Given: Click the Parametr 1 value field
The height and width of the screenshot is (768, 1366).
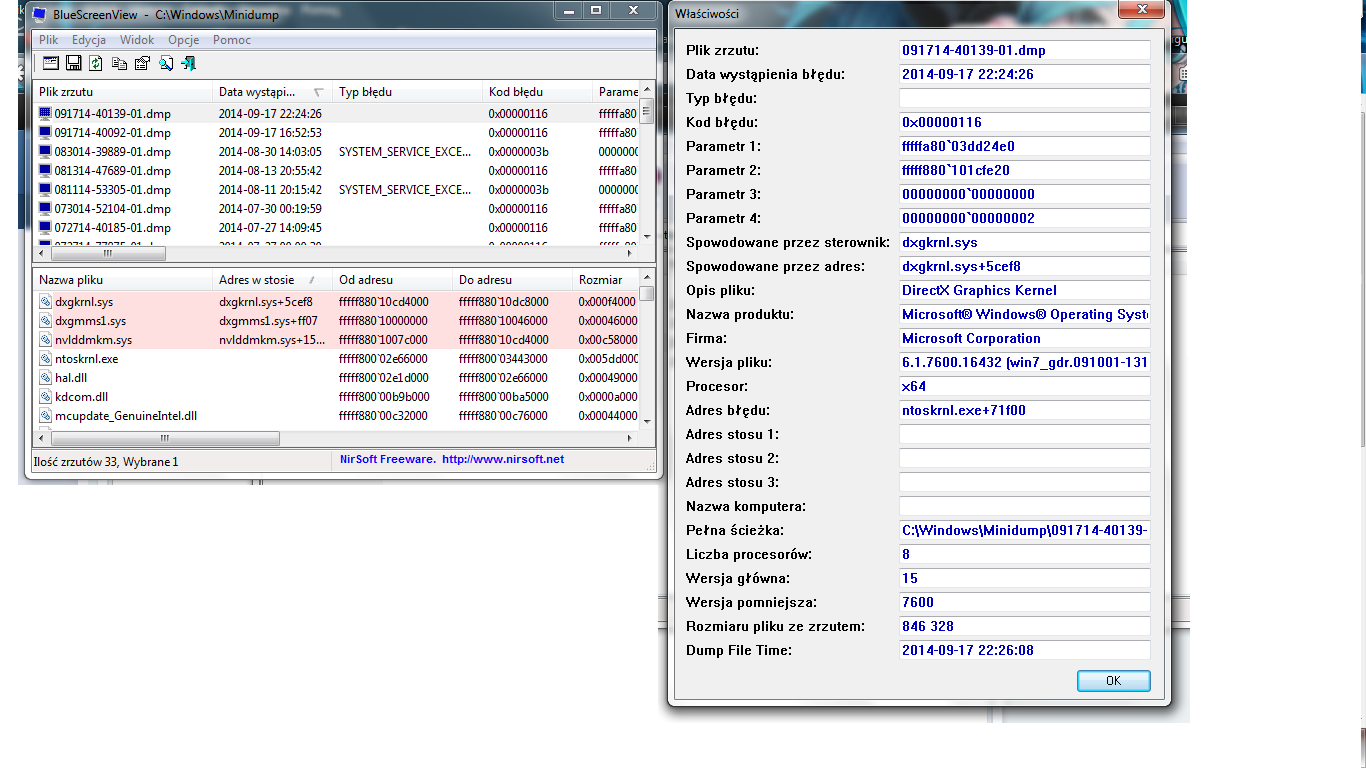Looking at the screenshot, I should coord(1025,146).
